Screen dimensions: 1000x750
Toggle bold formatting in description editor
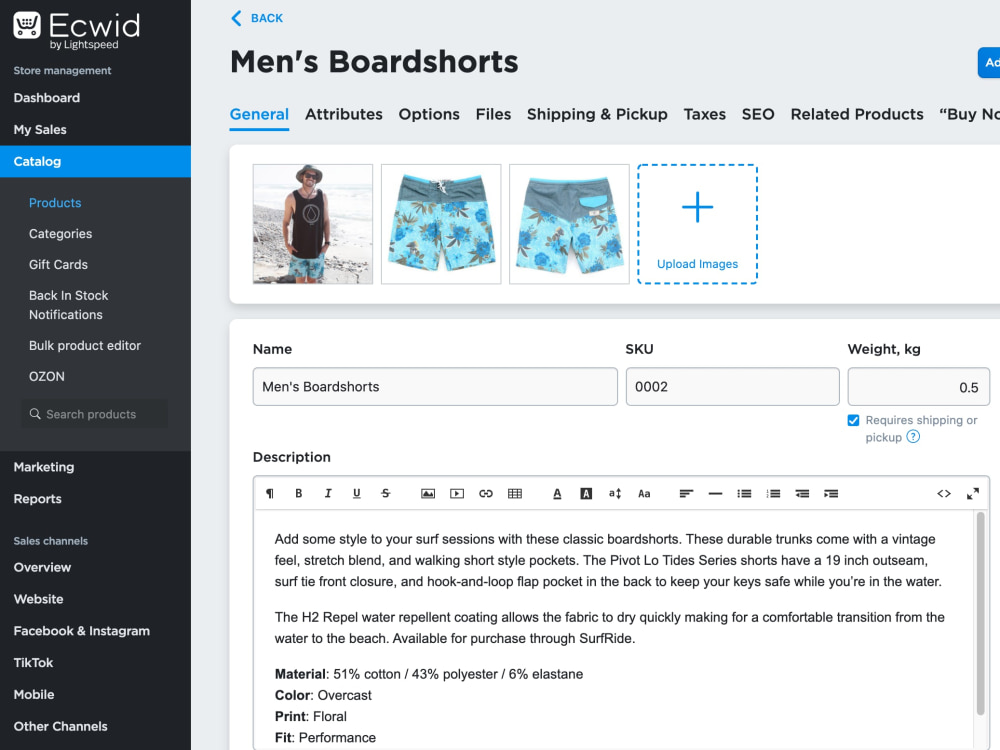coord(298,494)
